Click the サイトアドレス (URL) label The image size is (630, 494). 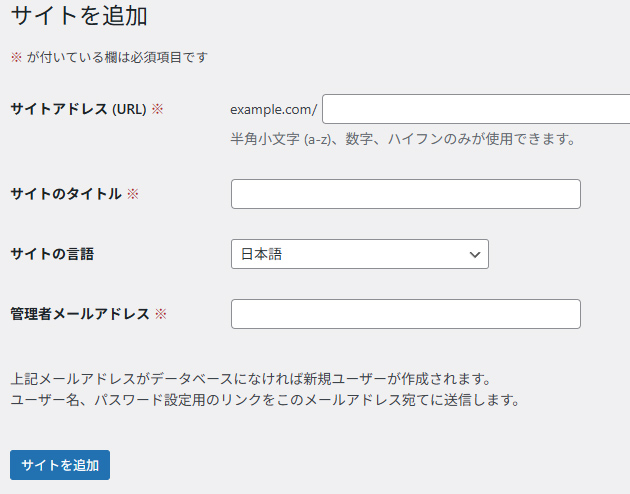point(78,109)
